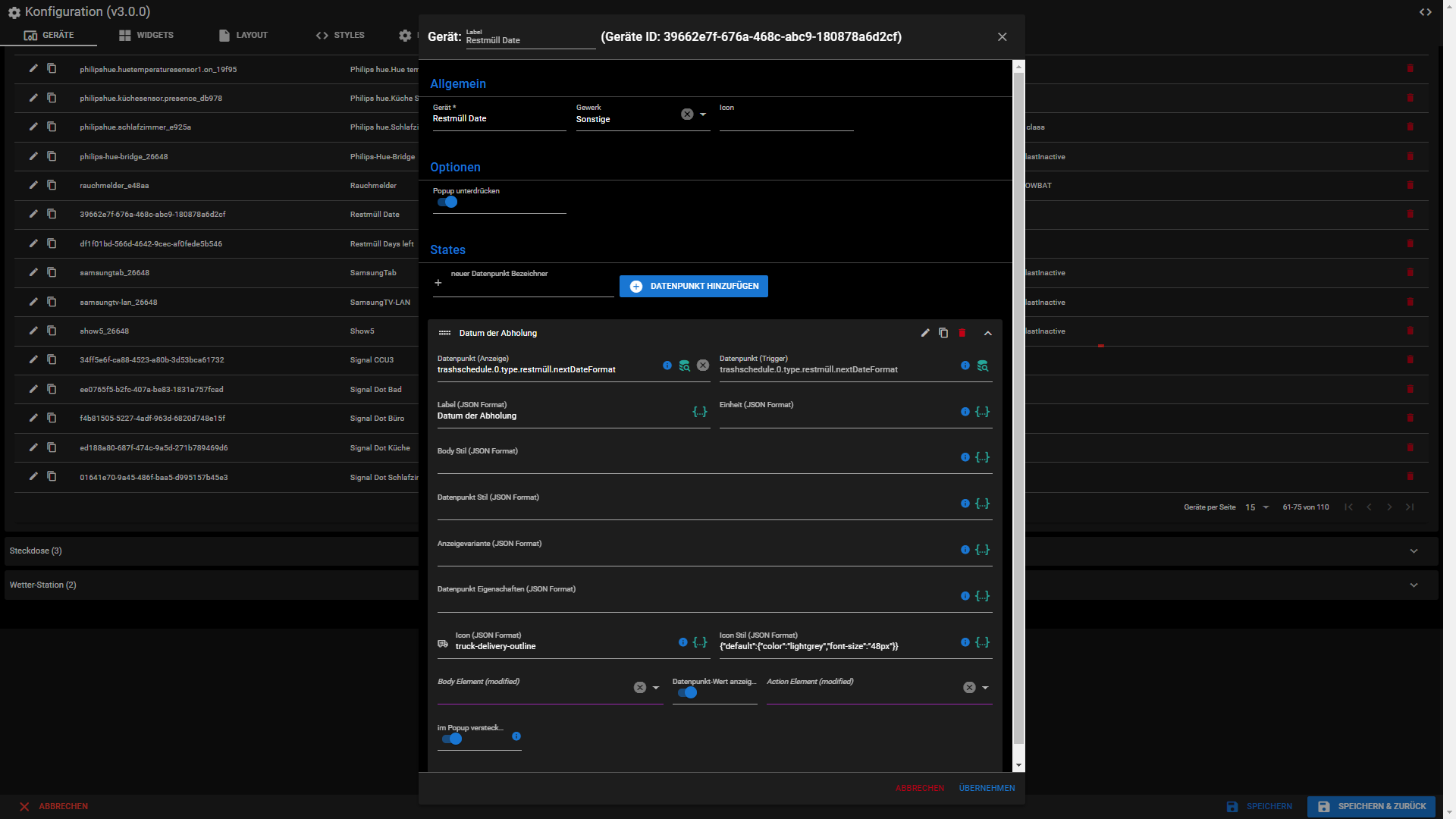Go to previous page of devices
Screen dimensions: 1456x819
click(x=1369, y=507)
